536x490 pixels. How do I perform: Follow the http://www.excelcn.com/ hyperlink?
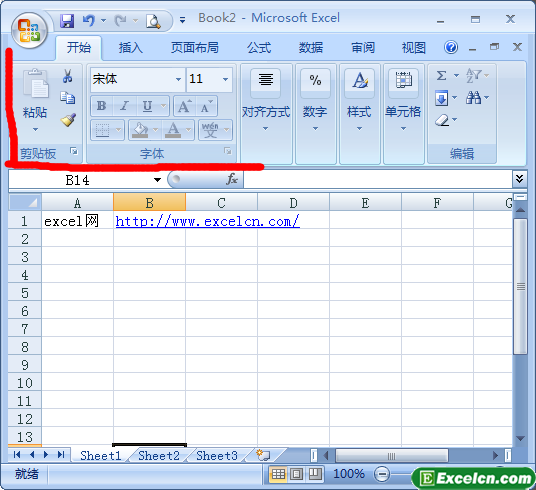point(207,222)
